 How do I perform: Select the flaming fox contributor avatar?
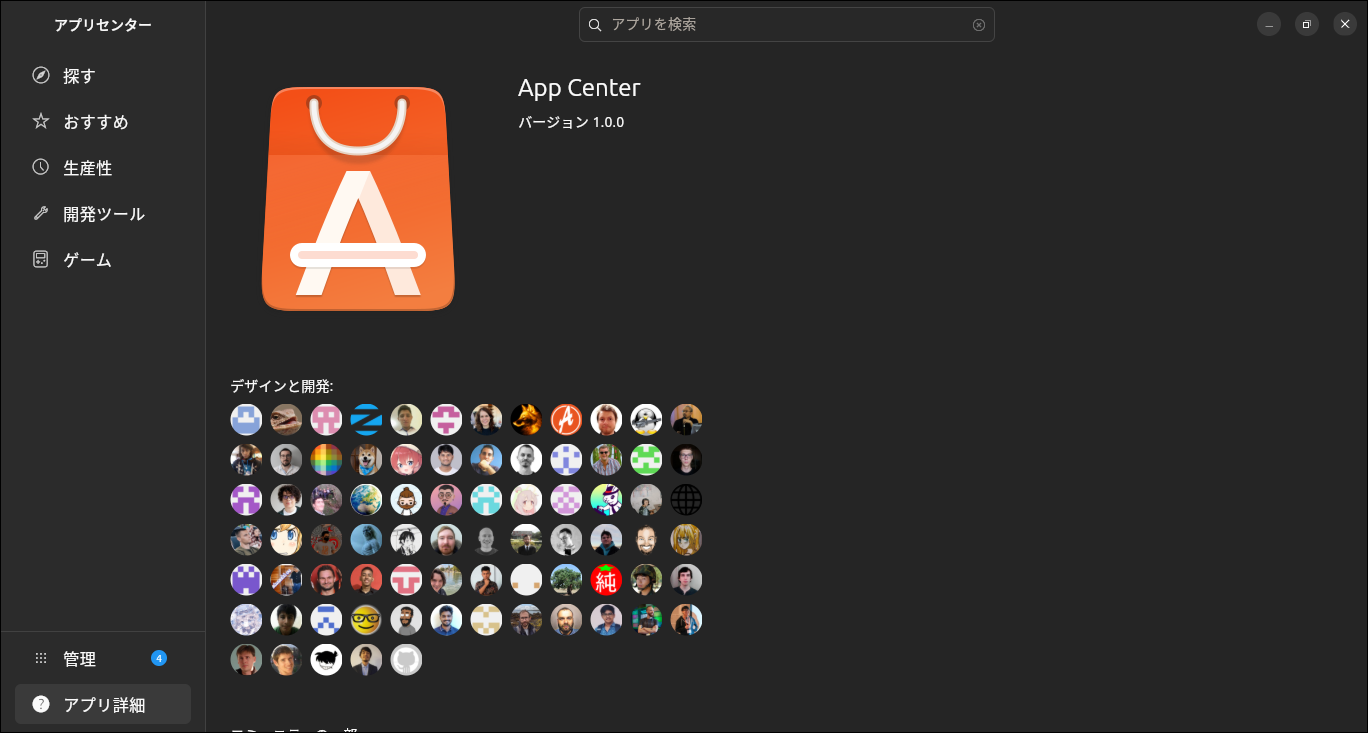pyautogui.click(x=526, y=420)
